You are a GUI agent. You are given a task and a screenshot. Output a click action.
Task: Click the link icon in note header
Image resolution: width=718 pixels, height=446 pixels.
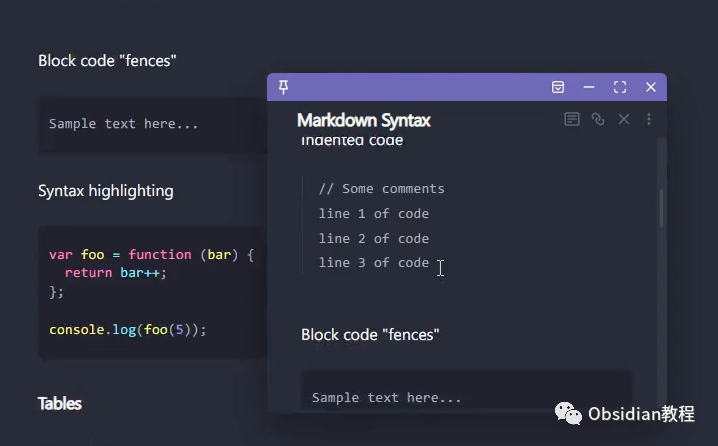point(598,120)
